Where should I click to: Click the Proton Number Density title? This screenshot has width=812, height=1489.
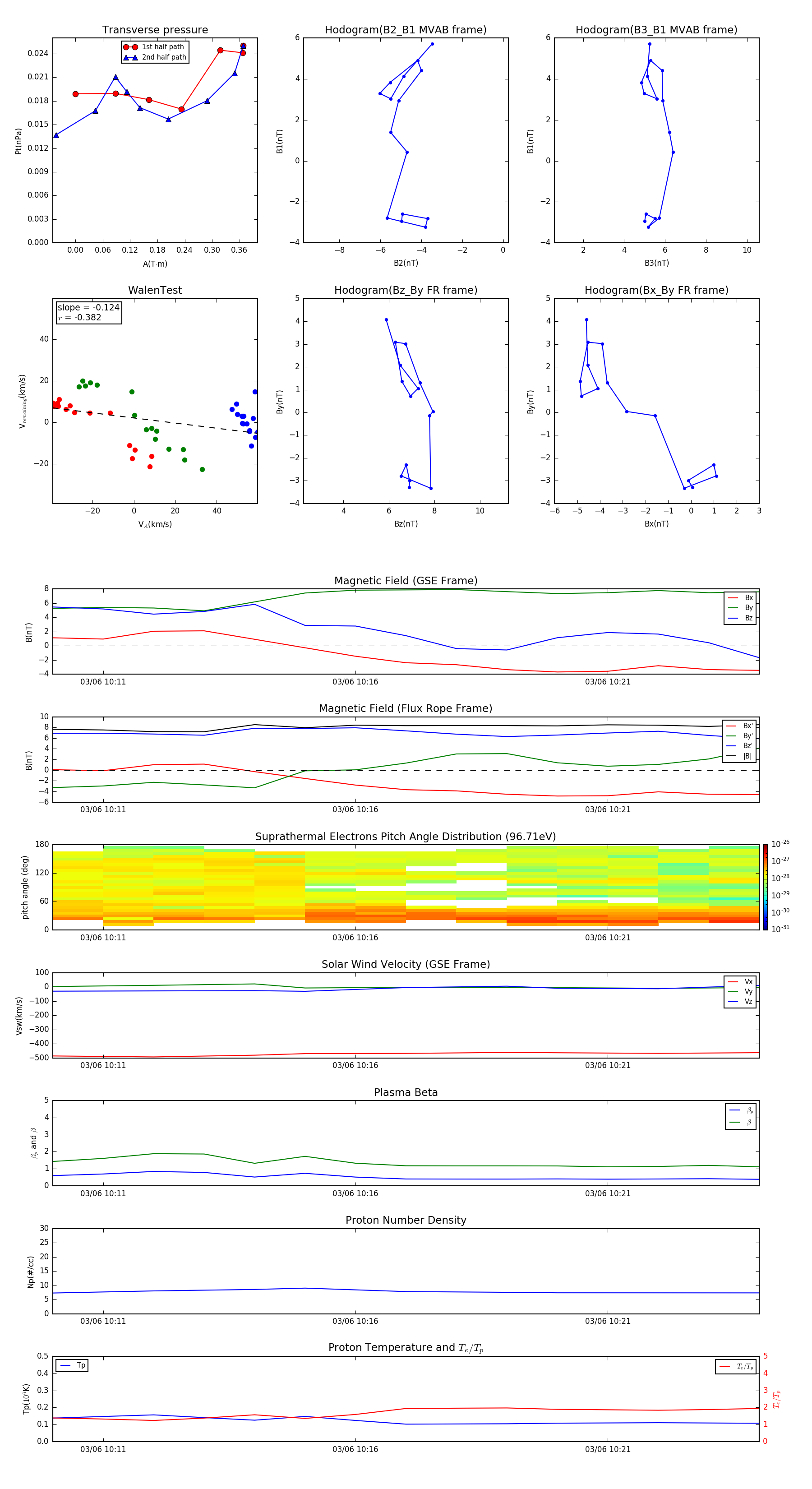point(406,1220)
